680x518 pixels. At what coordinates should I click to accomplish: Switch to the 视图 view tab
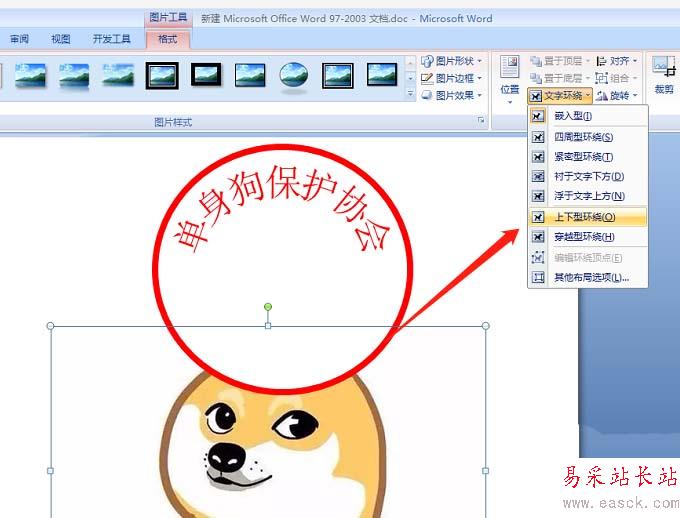click(x=61, y=39)
